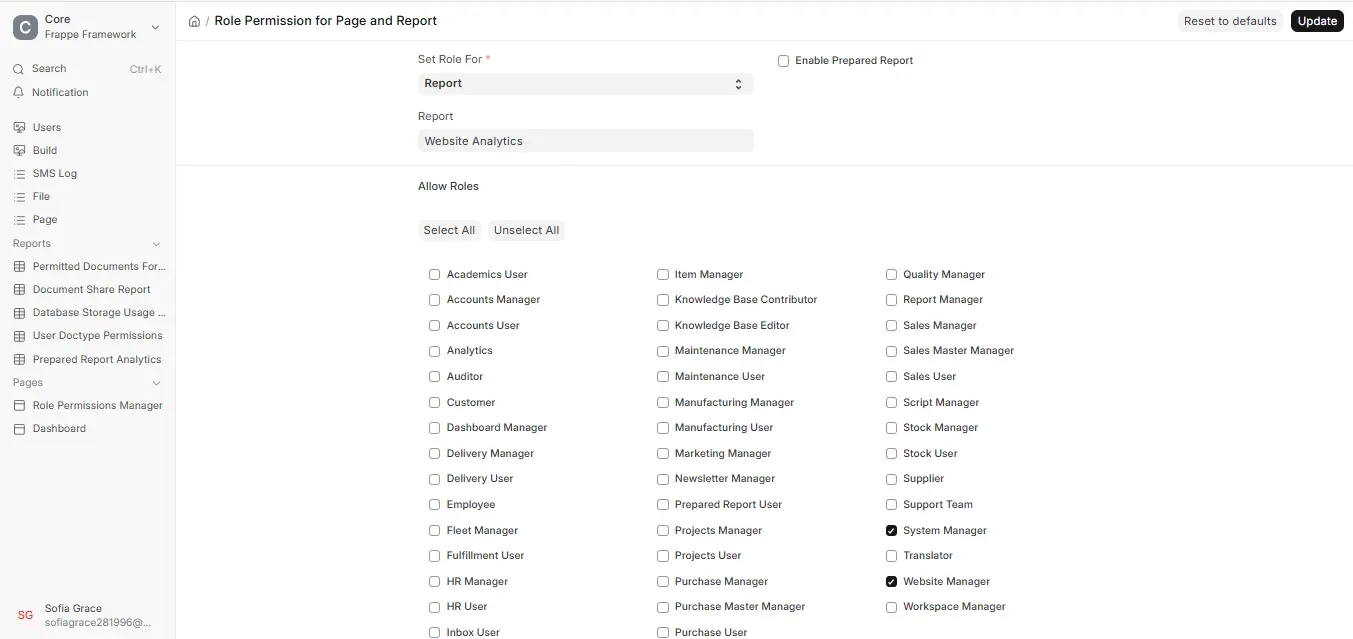Viewport: 1353px width, 639px height.
Task: Click the SG user avatar
Action: click(x=25, y=615)
